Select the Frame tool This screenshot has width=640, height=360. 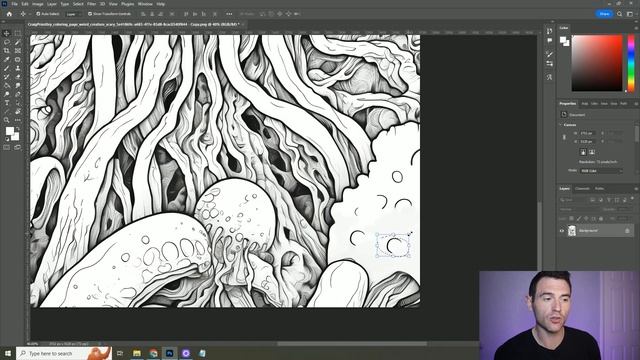[x=18, y=51]
